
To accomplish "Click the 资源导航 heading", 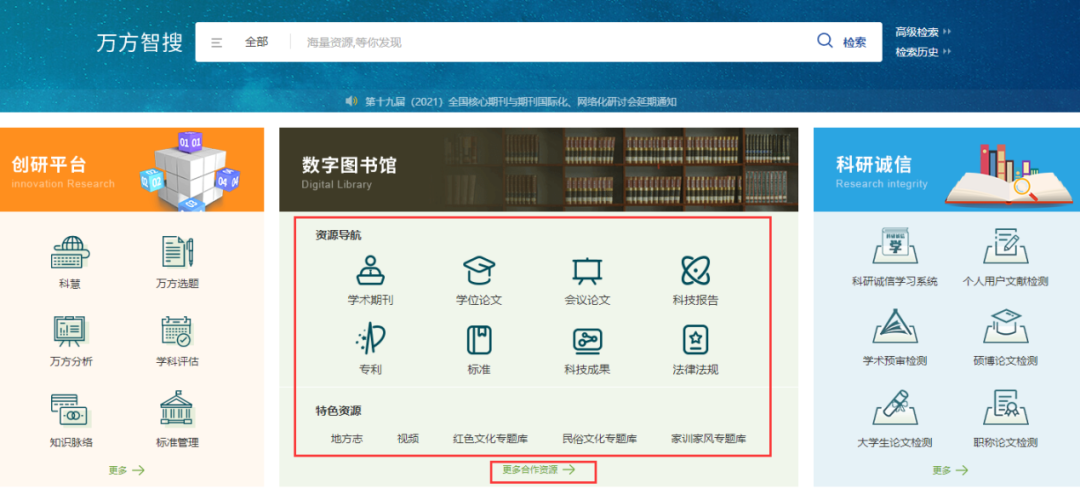I will [338, 236].
